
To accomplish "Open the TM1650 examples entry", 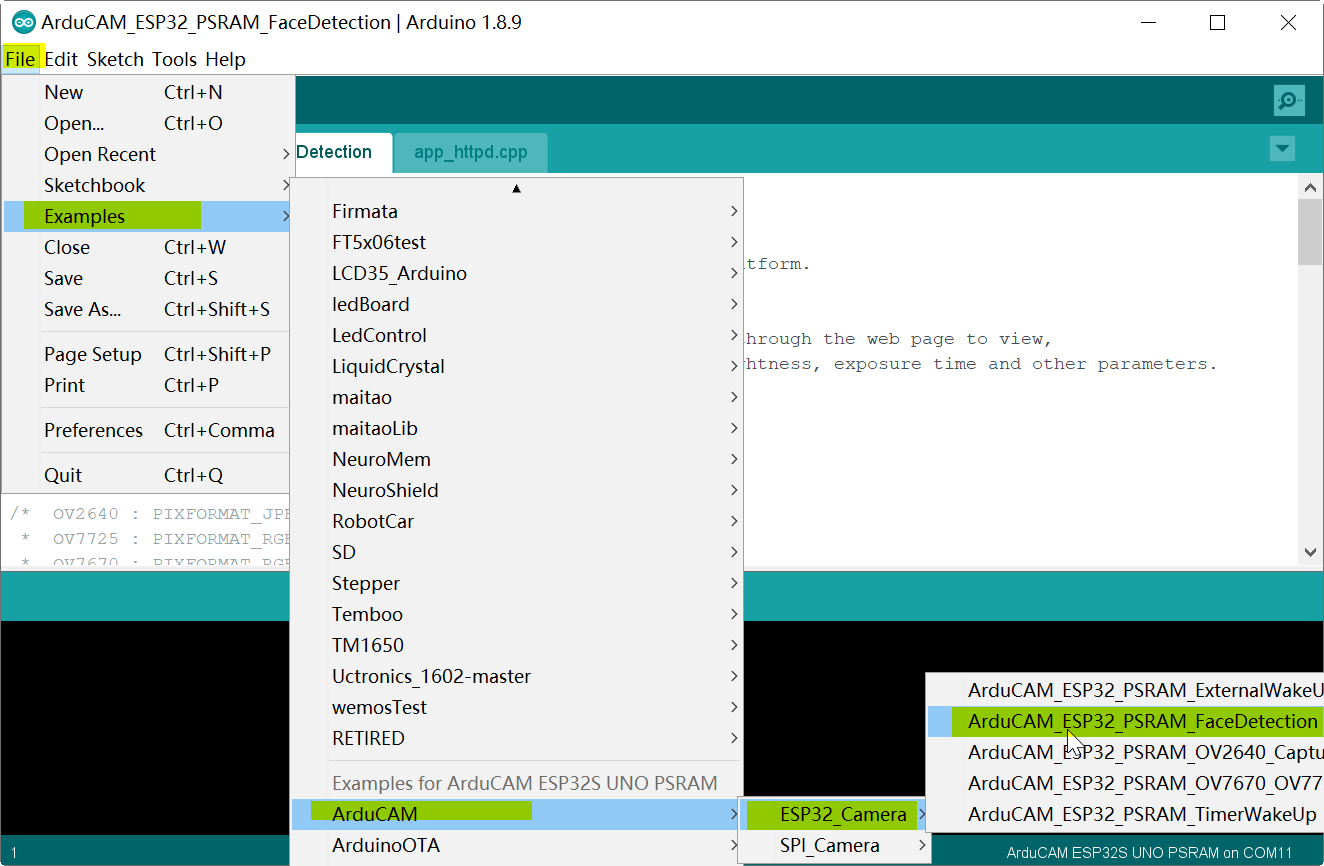I will tap(517, 645).
